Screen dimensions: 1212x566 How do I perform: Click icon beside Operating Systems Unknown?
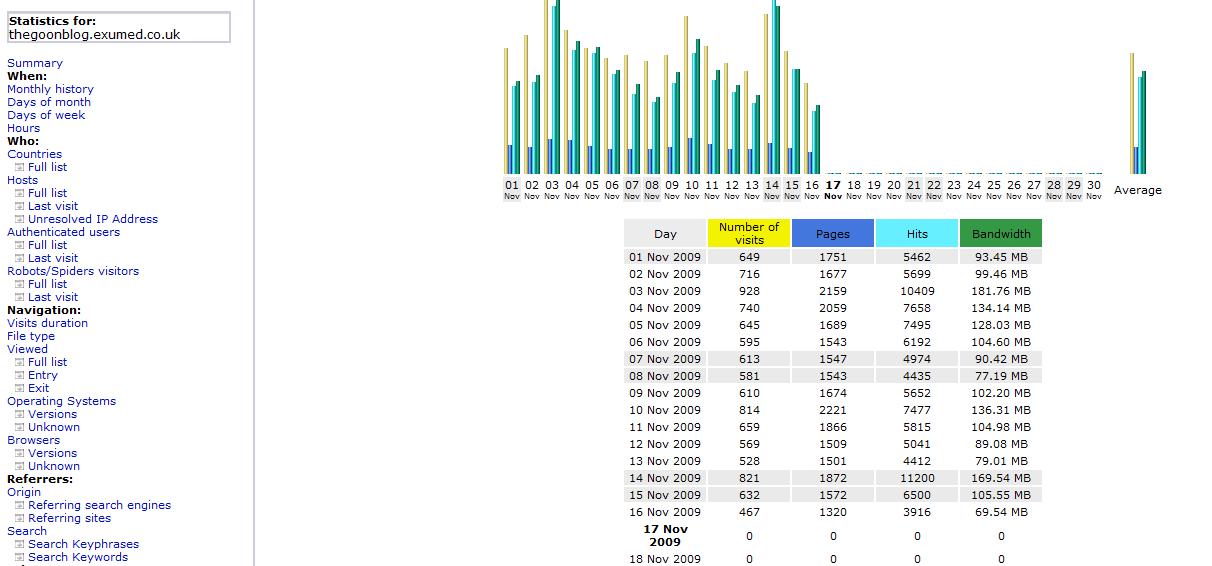pos(19,427)
